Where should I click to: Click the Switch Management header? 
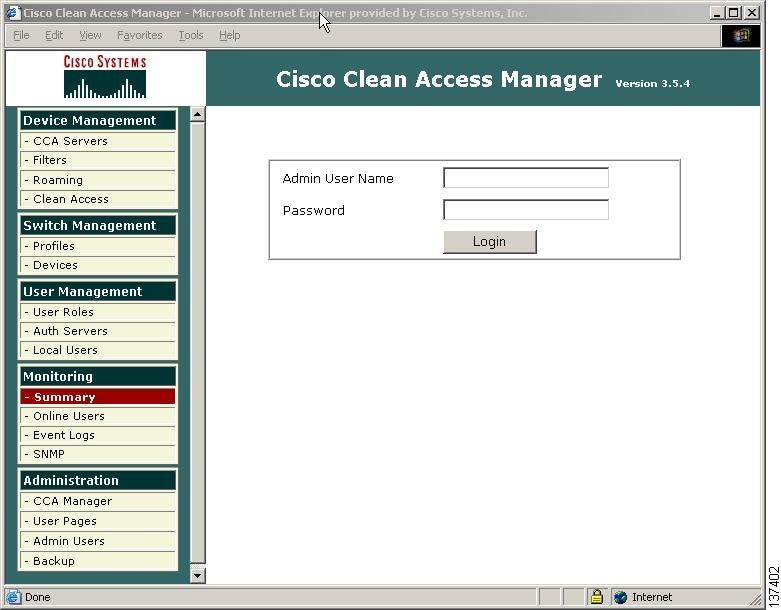pos(98,226)
